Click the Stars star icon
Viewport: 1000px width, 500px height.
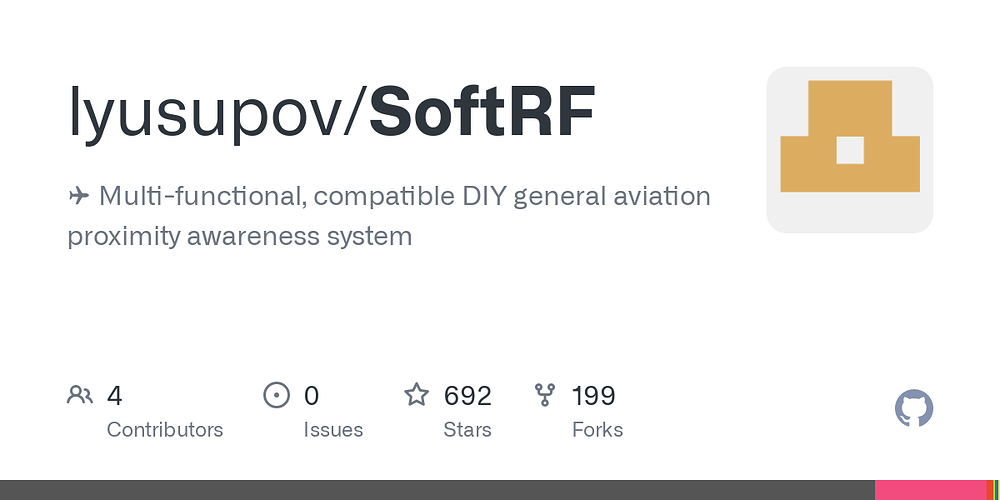416,395
